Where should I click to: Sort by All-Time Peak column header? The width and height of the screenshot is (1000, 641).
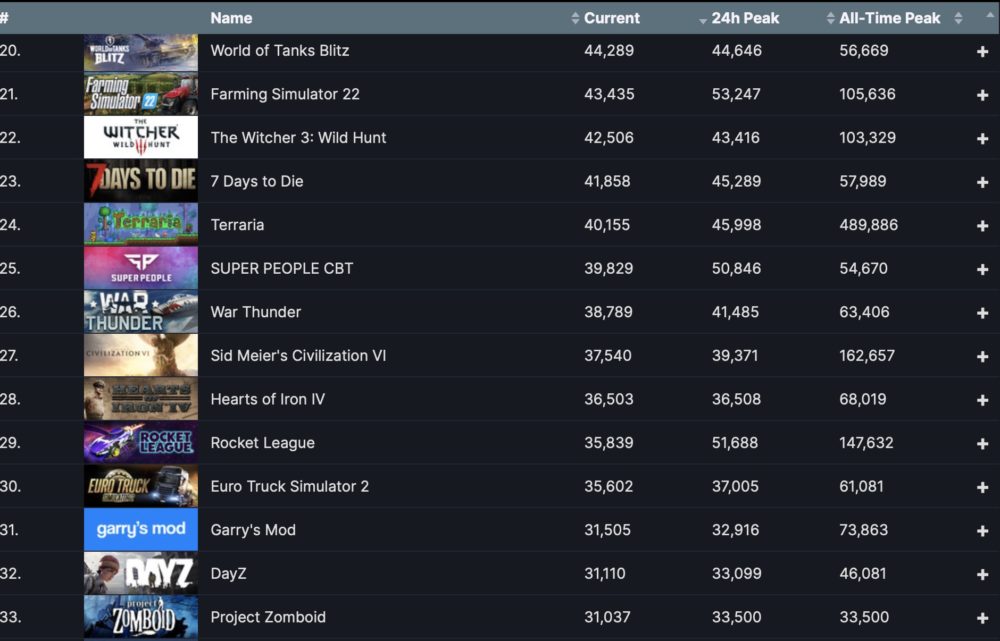tap(890, 18)
